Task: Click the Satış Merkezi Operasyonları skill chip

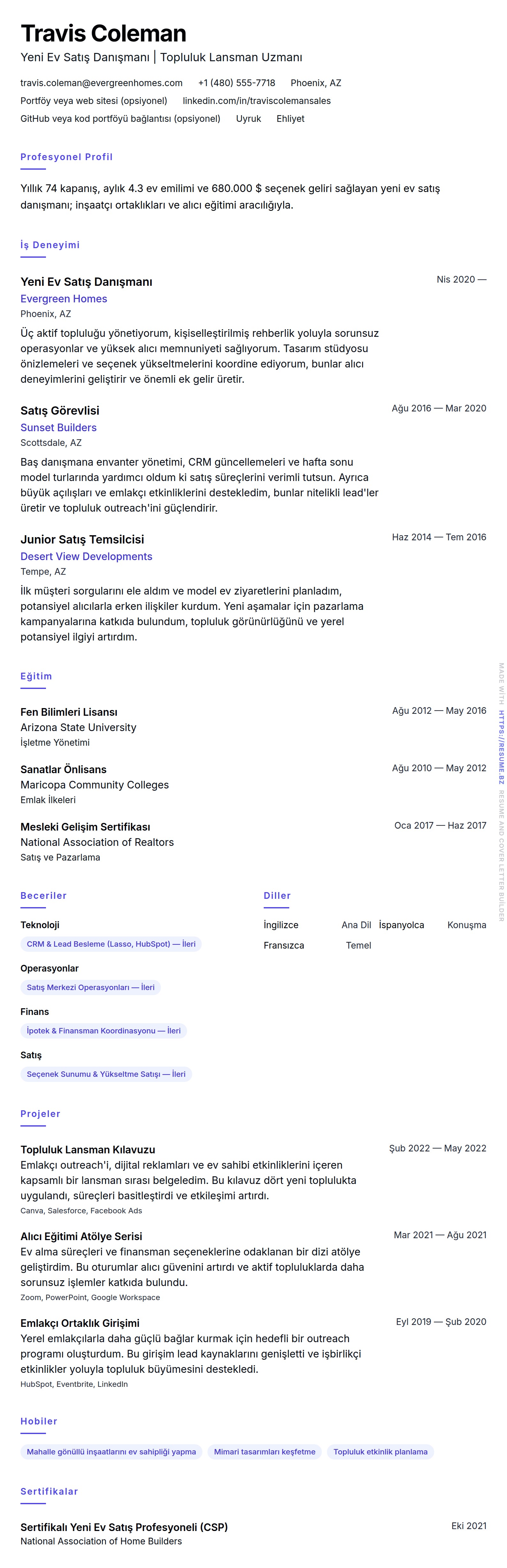Action: coord(90,987)
